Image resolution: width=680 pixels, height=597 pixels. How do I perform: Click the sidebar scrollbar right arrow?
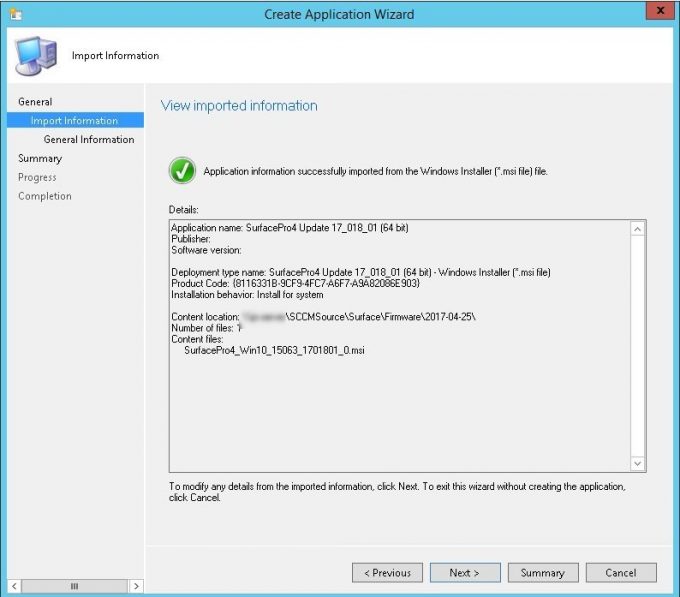136,586
